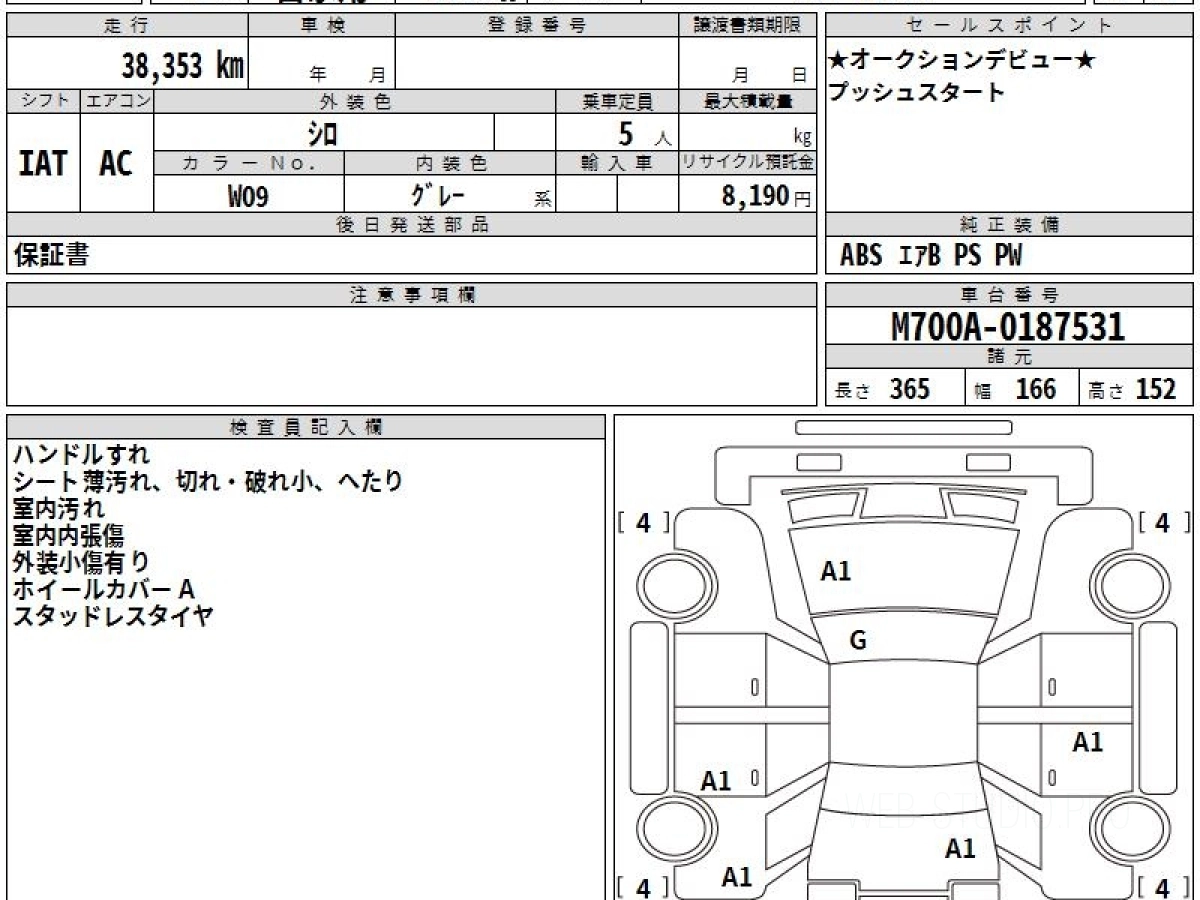Click the 諸元 header
This screenshot has height=900, width=1200.
click(1010, 357)
